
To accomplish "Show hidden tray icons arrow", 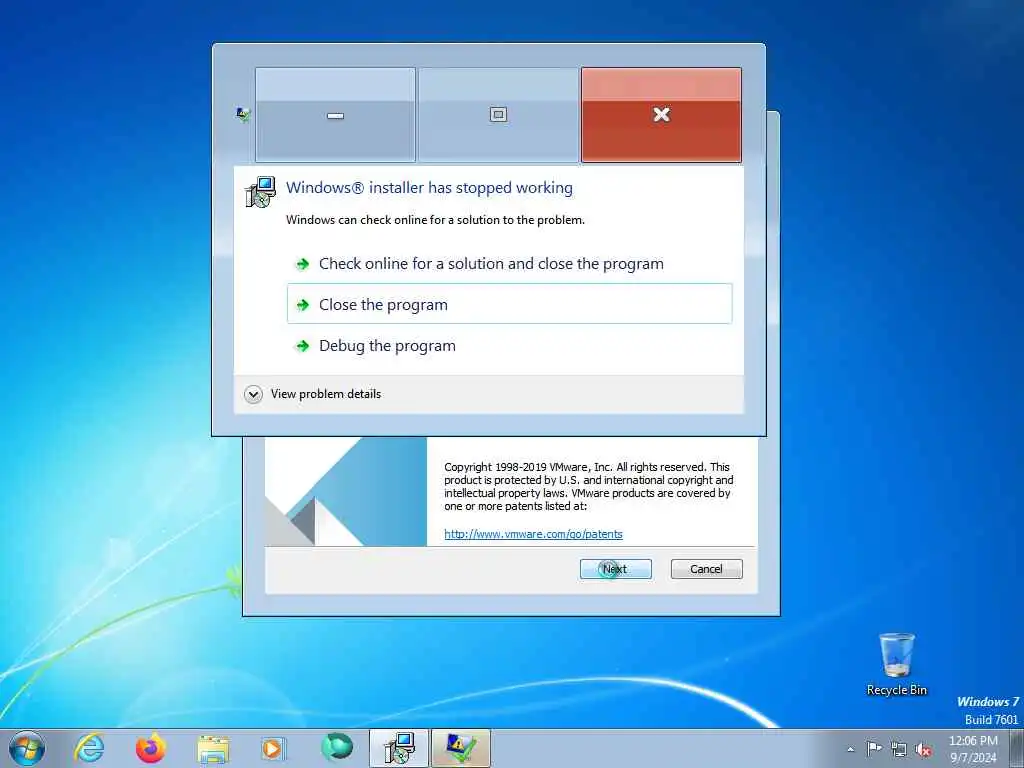I will point(850,749).
